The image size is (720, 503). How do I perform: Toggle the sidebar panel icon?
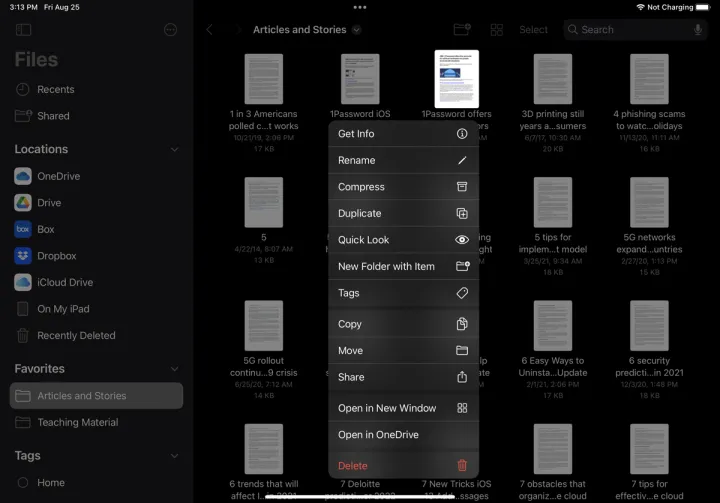[x=24, y=30]
